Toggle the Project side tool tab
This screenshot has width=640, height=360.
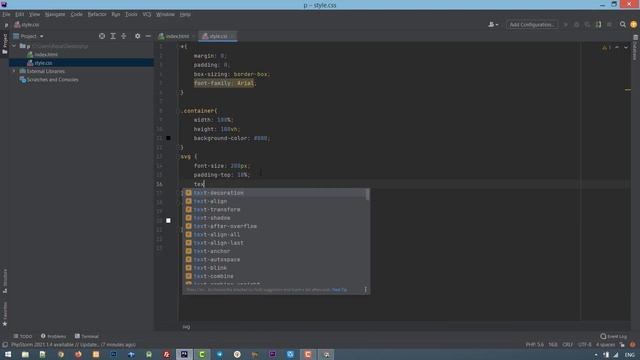point(4,43)
